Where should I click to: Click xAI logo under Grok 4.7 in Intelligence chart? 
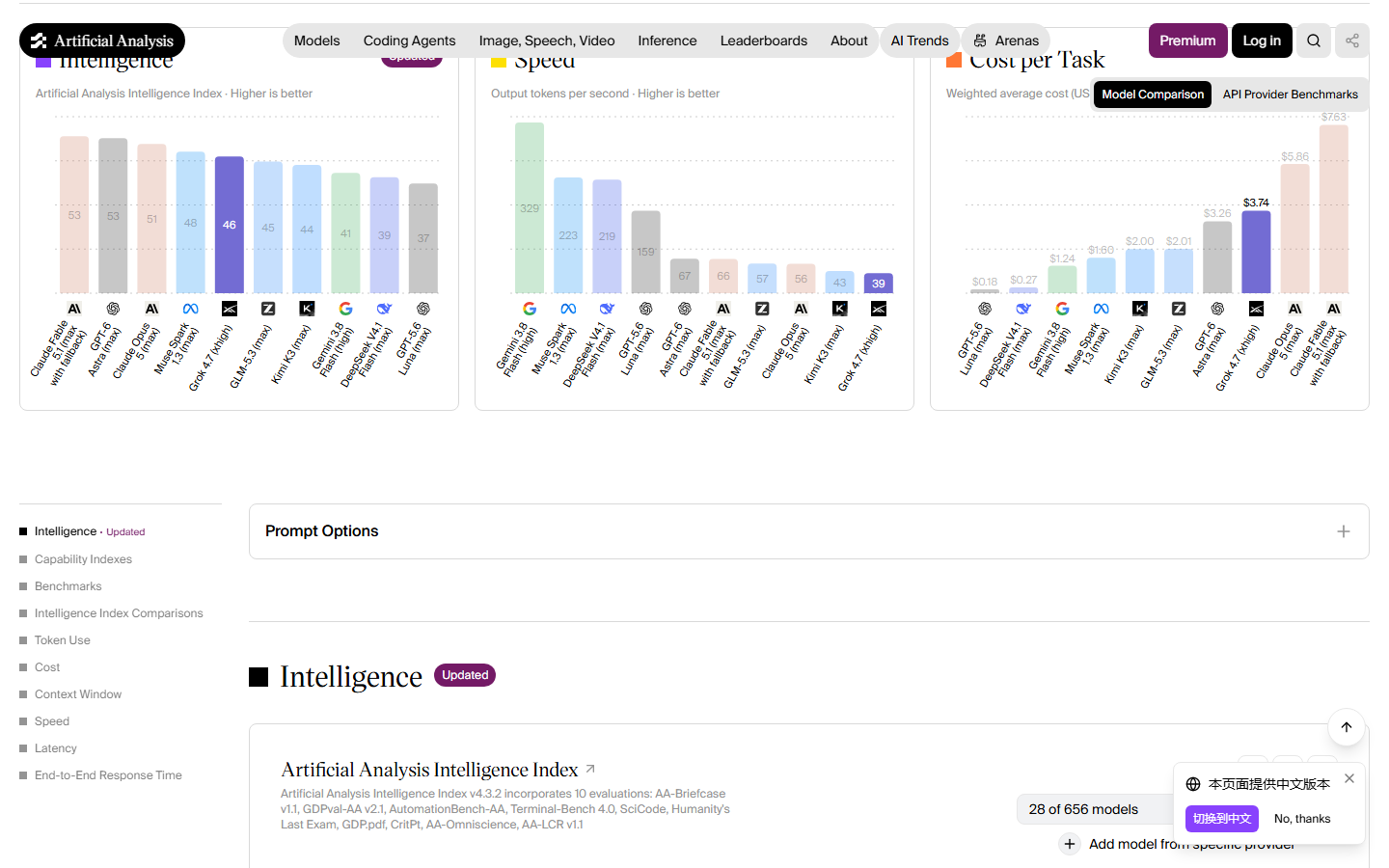[230, 309]
